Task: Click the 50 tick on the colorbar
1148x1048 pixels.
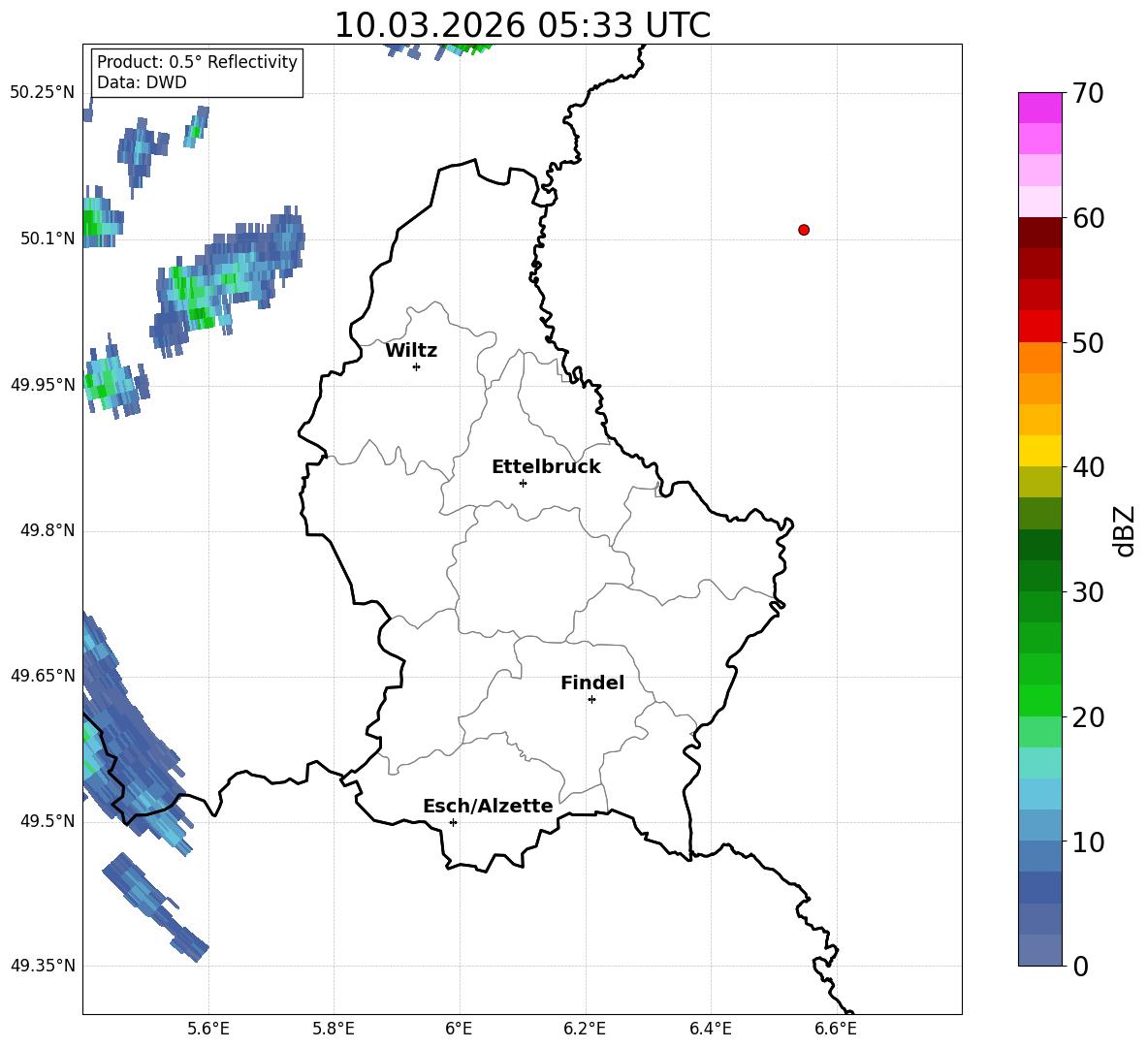Action: click(x=1088, y=342)
